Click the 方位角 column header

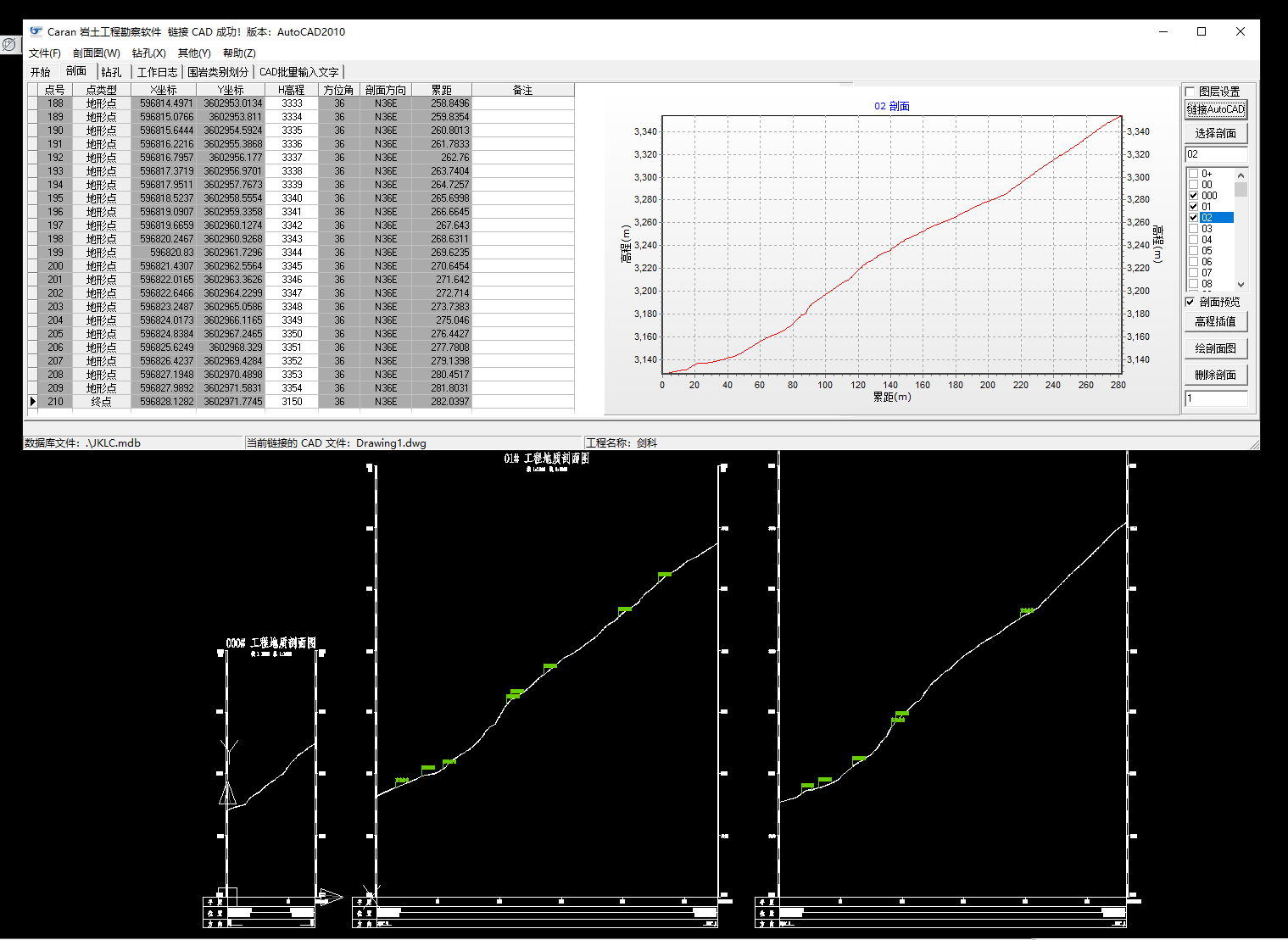pos(339,90)
